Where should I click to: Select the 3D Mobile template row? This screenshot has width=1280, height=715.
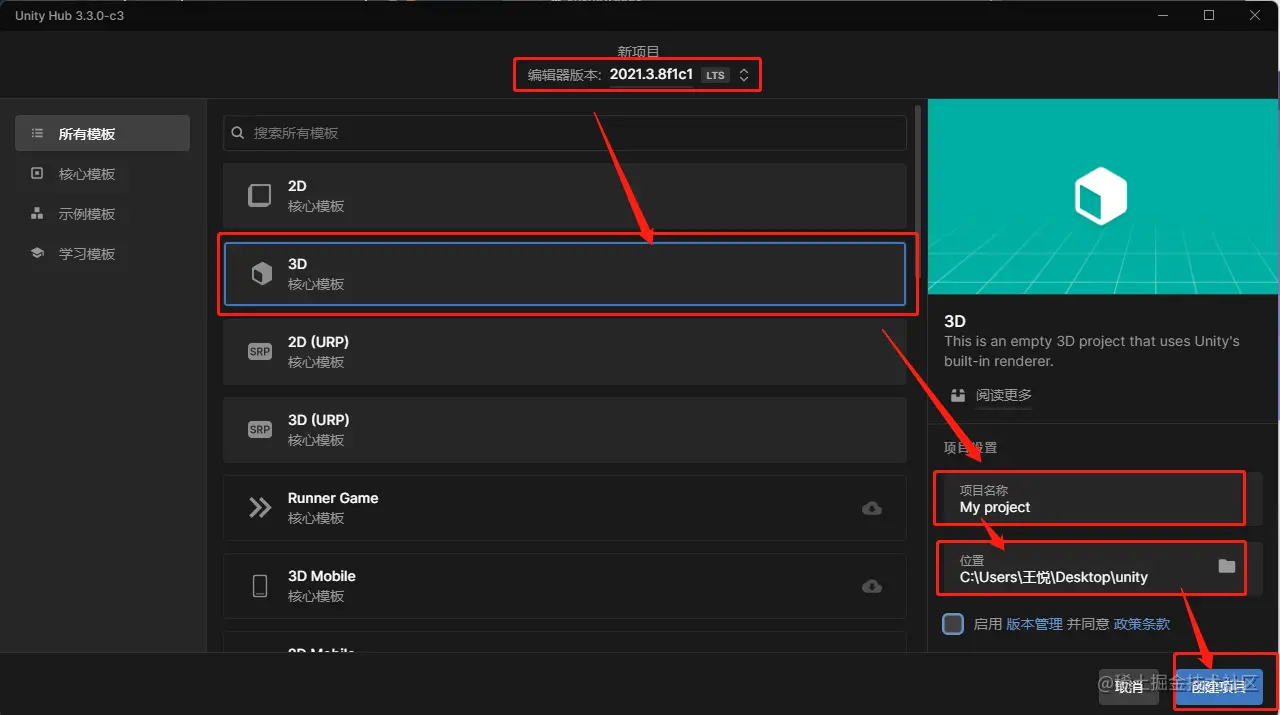565,586
